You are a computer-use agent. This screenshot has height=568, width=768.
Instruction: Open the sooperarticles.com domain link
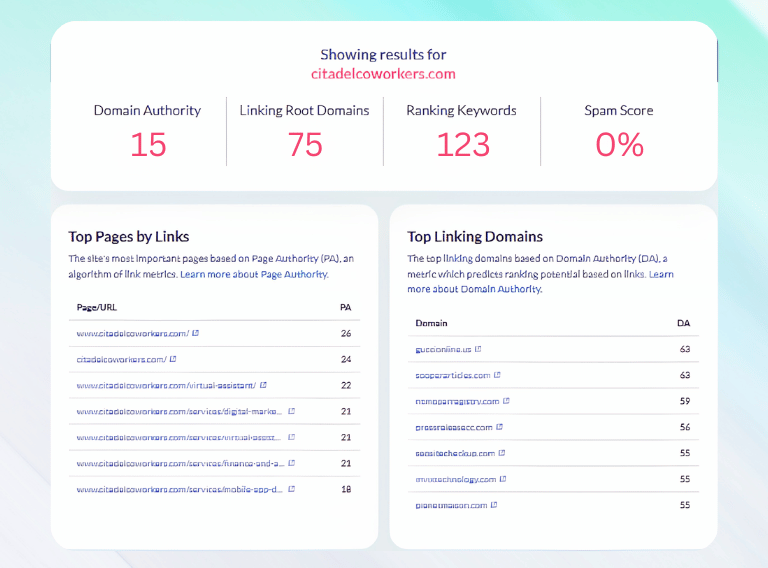tap(453, 375)
